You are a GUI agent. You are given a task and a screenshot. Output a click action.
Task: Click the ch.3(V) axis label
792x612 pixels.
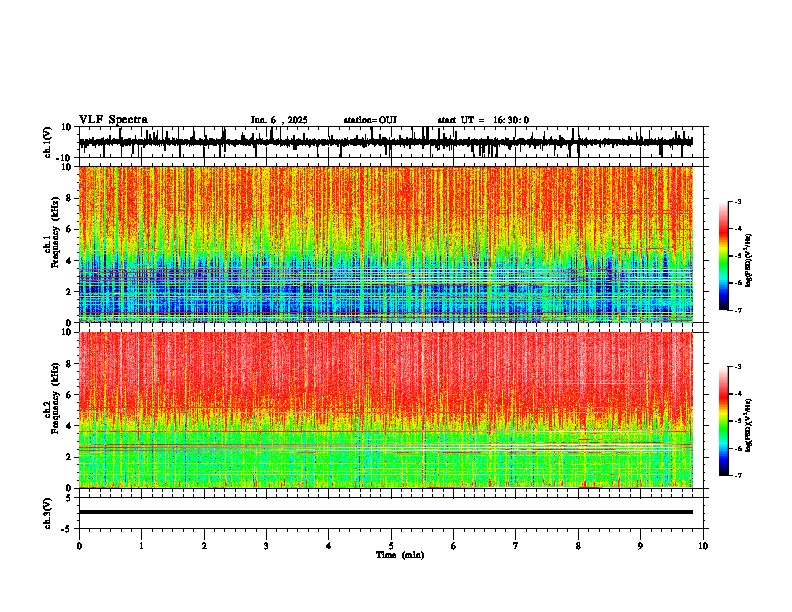48,514
